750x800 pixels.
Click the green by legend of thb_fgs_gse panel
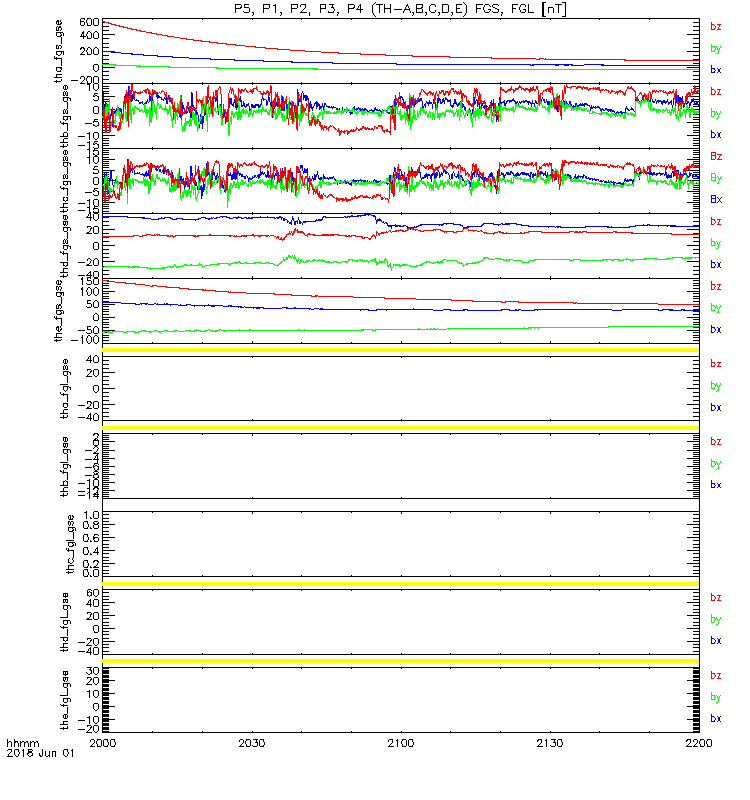click(716, 113)
